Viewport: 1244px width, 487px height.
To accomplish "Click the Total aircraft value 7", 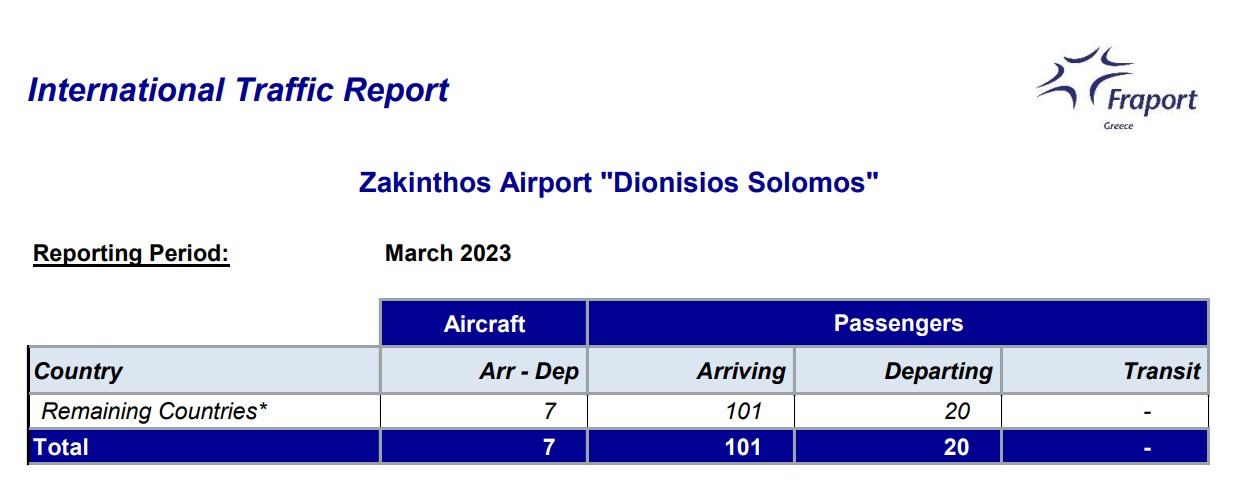I will click(x=548, y=447).
